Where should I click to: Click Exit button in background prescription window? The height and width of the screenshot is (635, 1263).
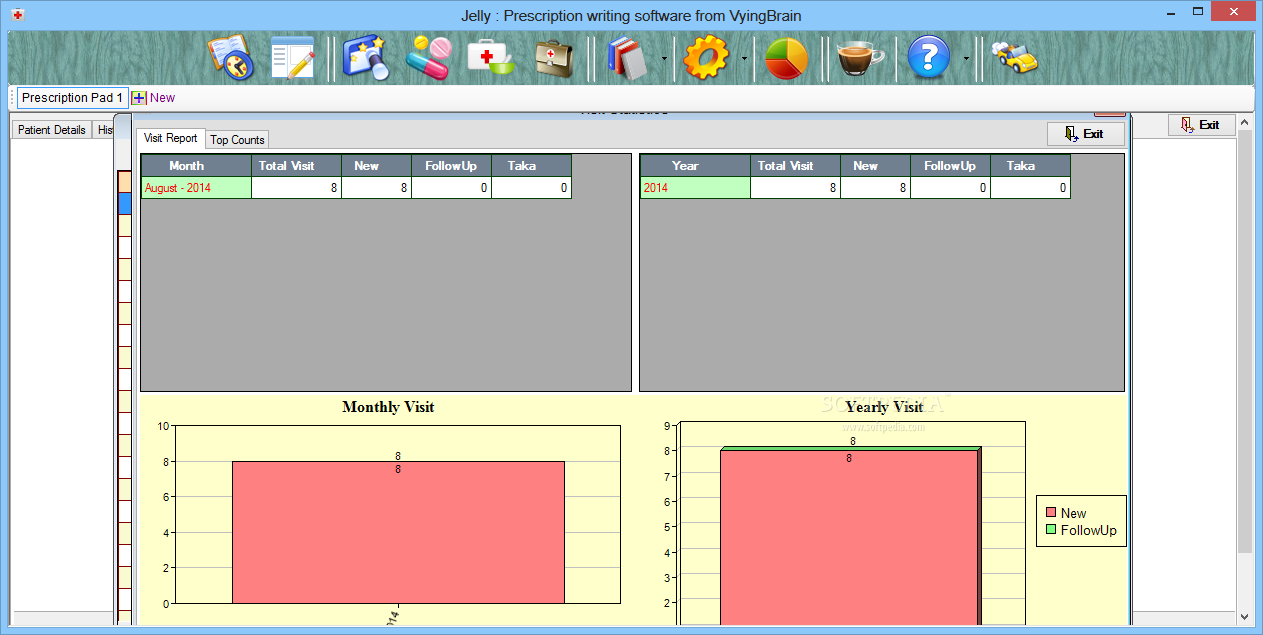click(1202, 125)
